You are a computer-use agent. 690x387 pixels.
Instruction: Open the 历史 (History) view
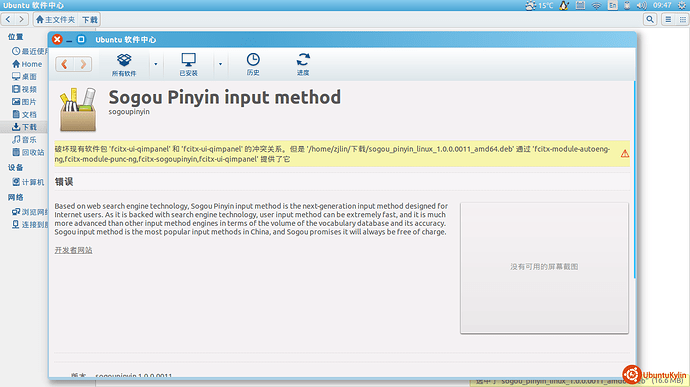coord(253,64)
